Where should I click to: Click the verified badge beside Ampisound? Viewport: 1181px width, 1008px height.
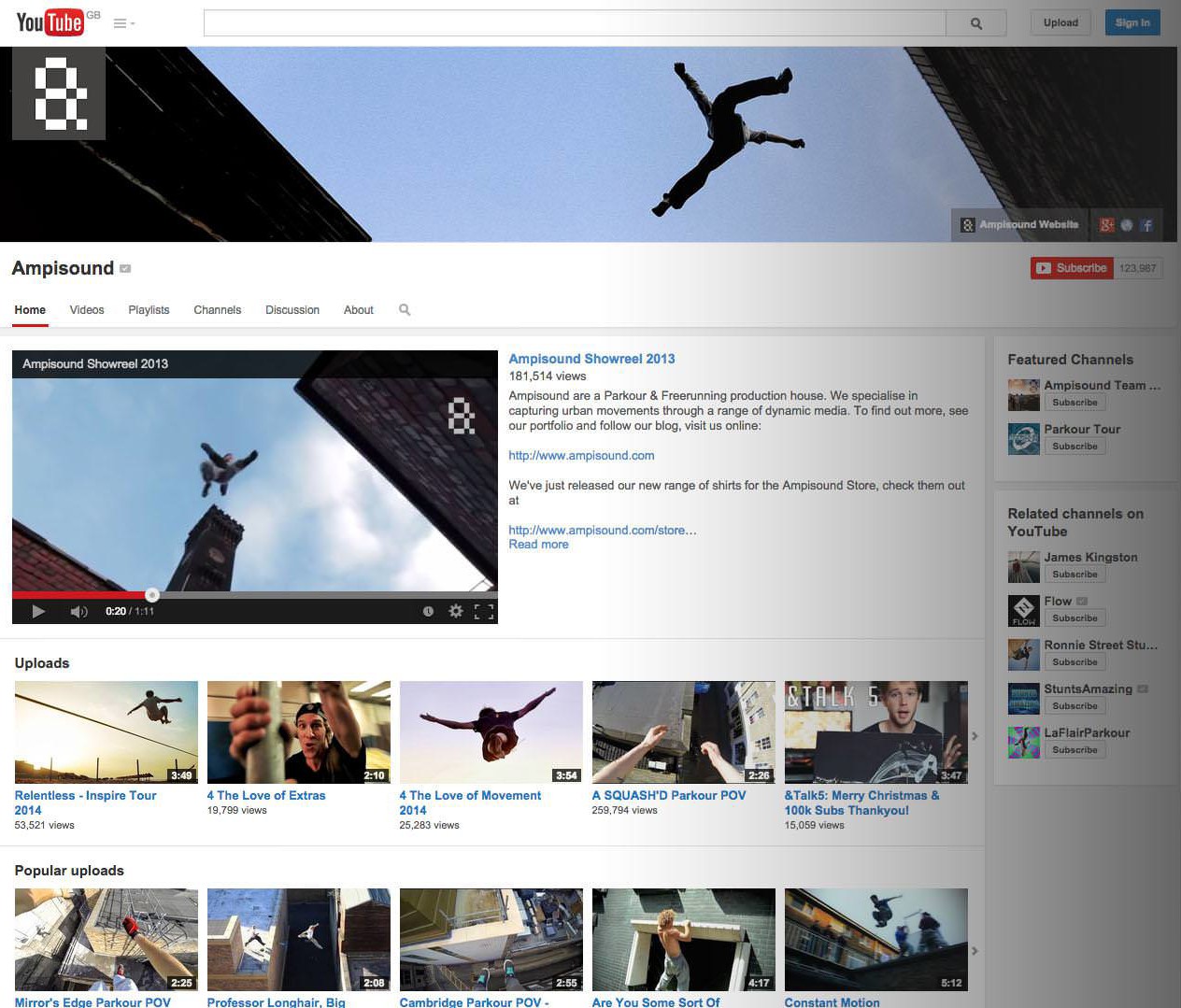125,268
